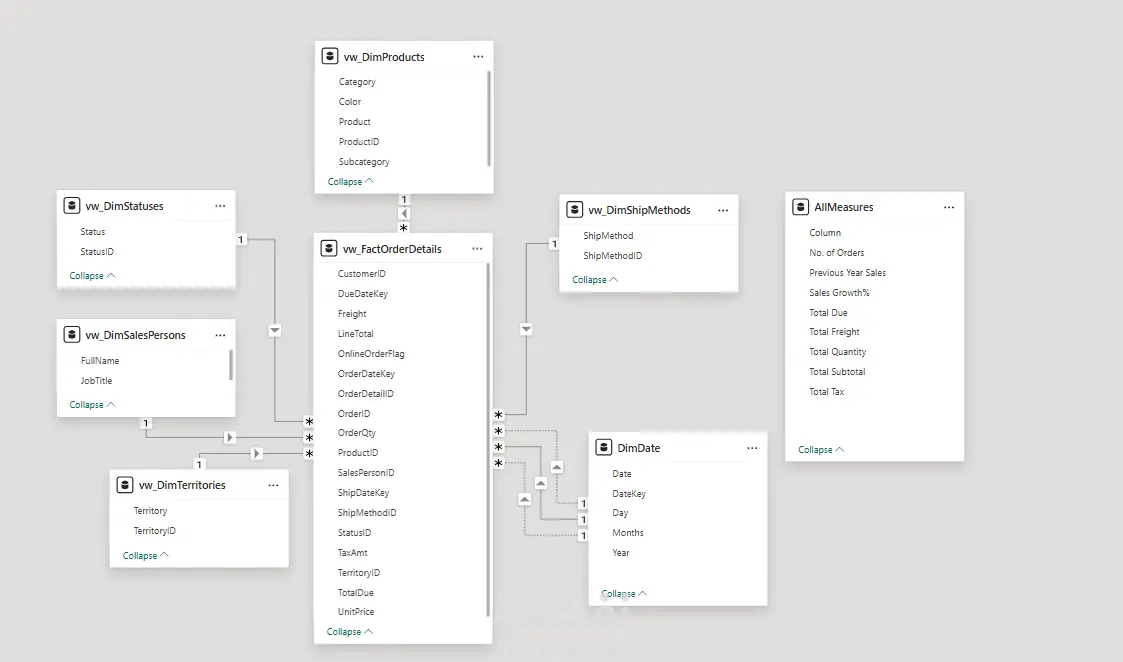Click the vw_DimSalesPersons table icon

[x=72, y=335]
